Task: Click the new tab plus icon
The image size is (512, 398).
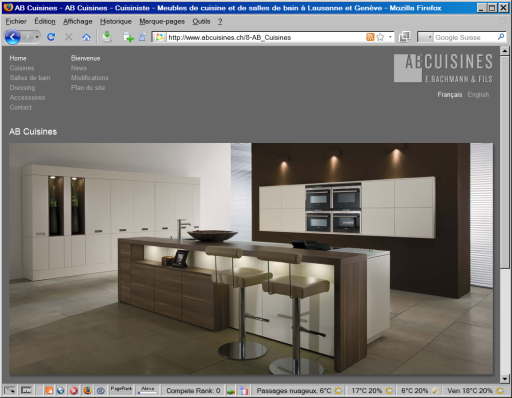Action: point(128,37)
